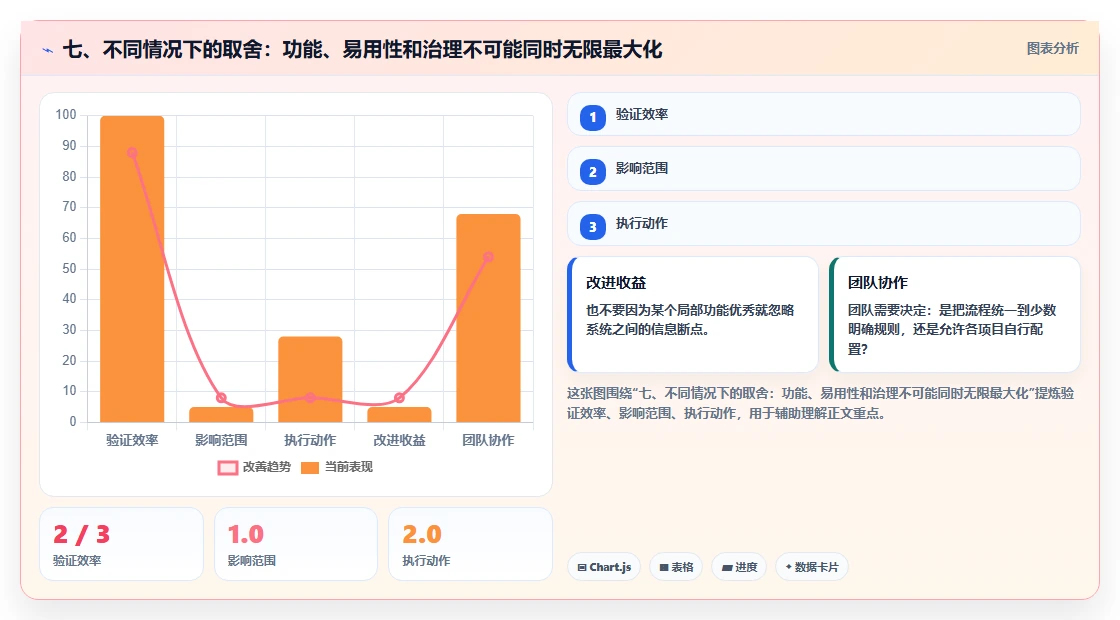
Task: Click the 改善趋势 legend label
Action: point(266,467)
